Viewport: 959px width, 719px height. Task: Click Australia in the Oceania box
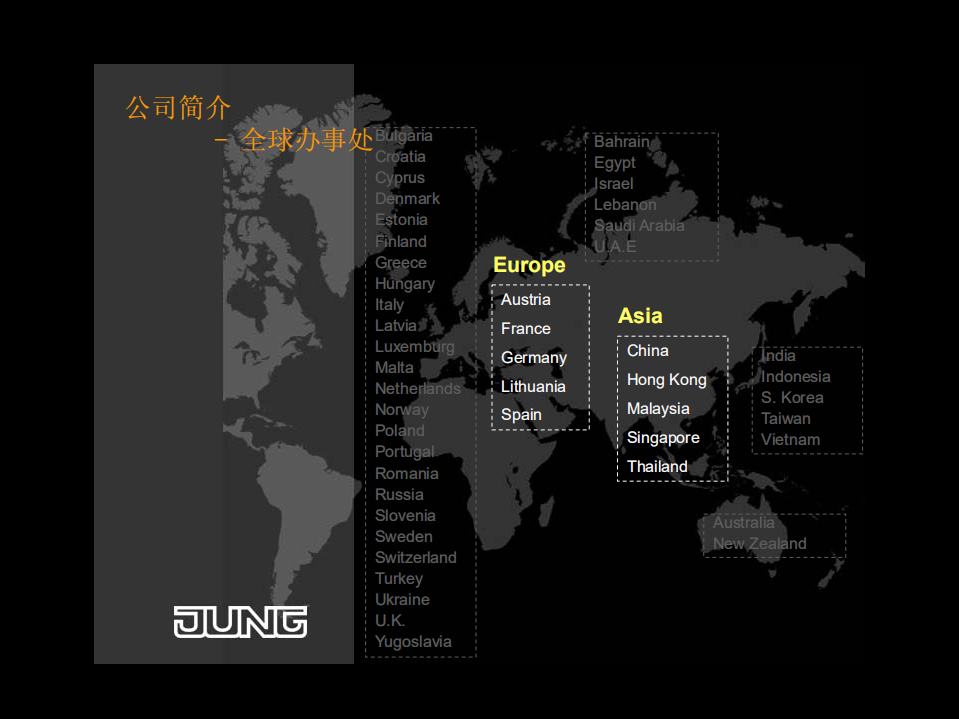[x=744, y=522]
